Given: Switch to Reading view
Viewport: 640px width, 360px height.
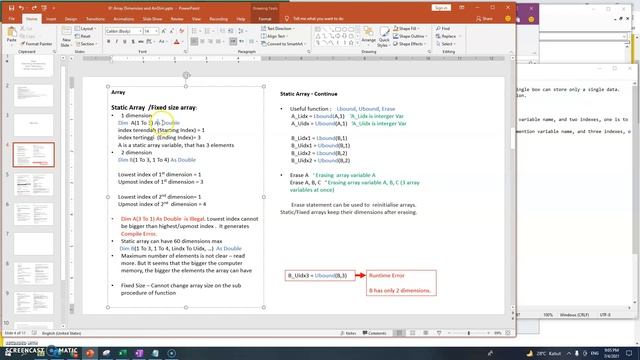Looking at the screenshot, I should 425,333.
